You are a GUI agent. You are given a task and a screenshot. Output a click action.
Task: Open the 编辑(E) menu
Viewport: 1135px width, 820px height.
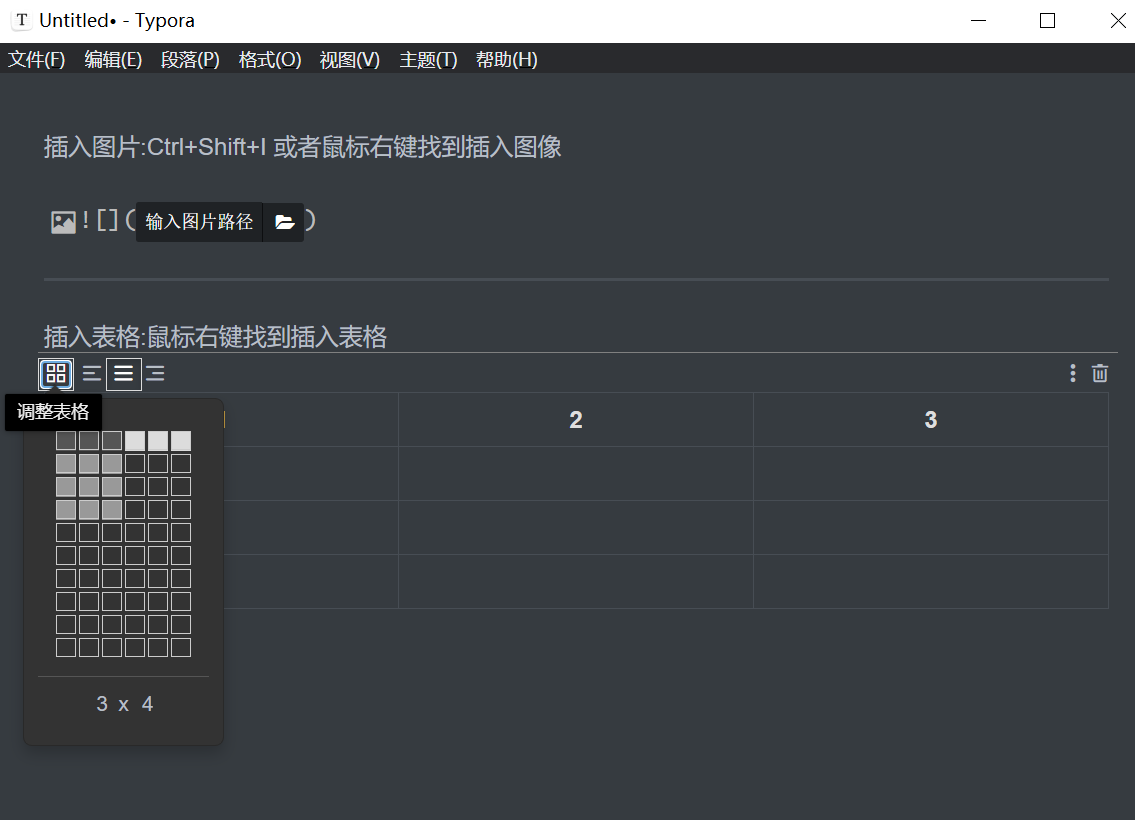coord(113,59)
